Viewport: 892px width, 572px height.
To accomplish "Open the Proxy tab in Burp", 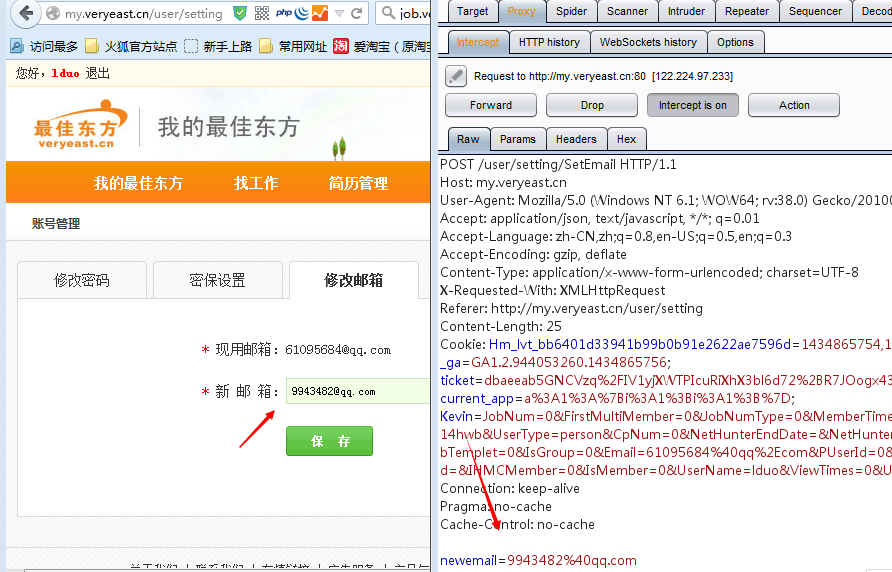I will click(522, 11).
